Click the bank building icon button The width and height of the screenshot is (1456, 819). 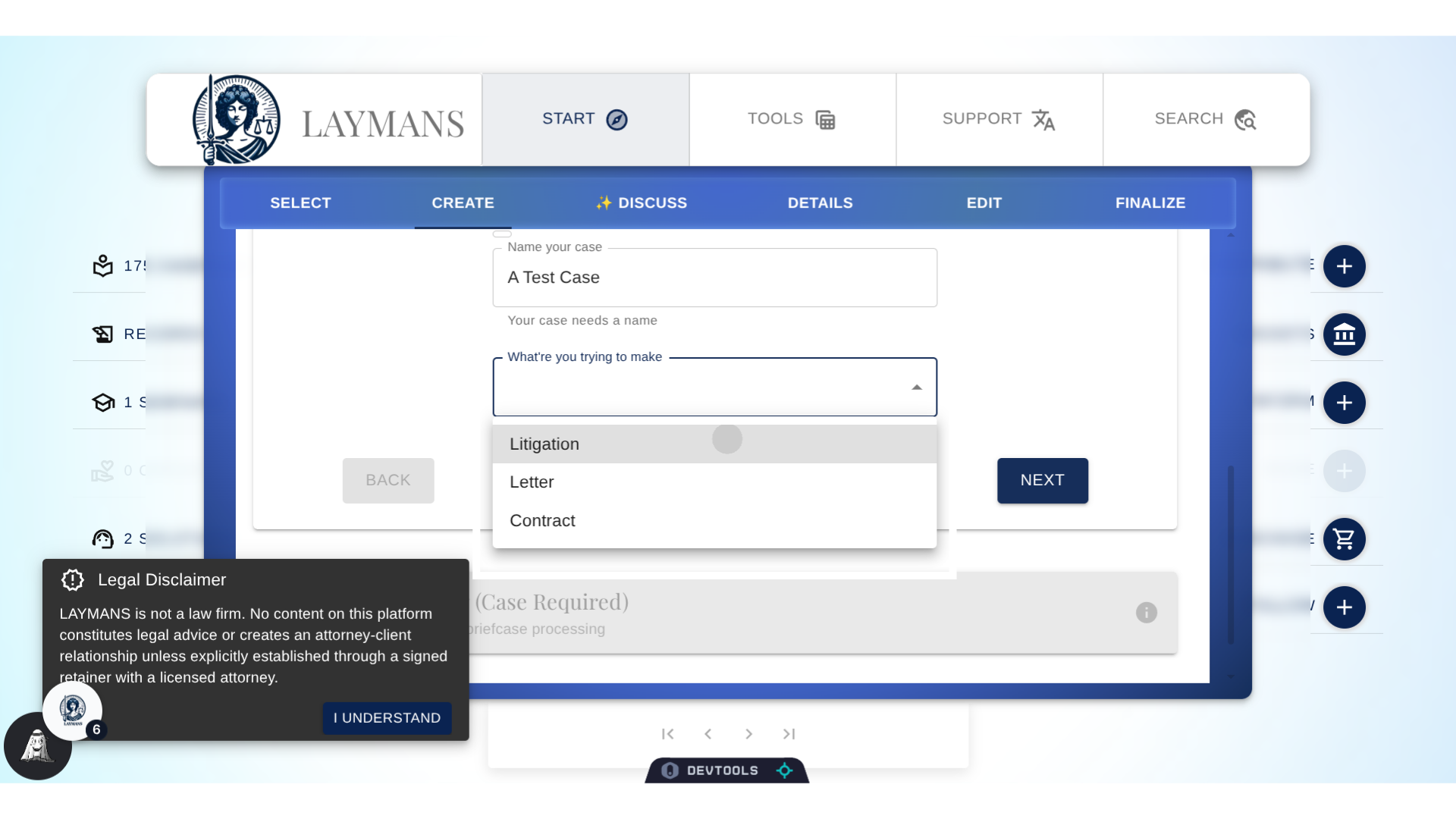1344,334
